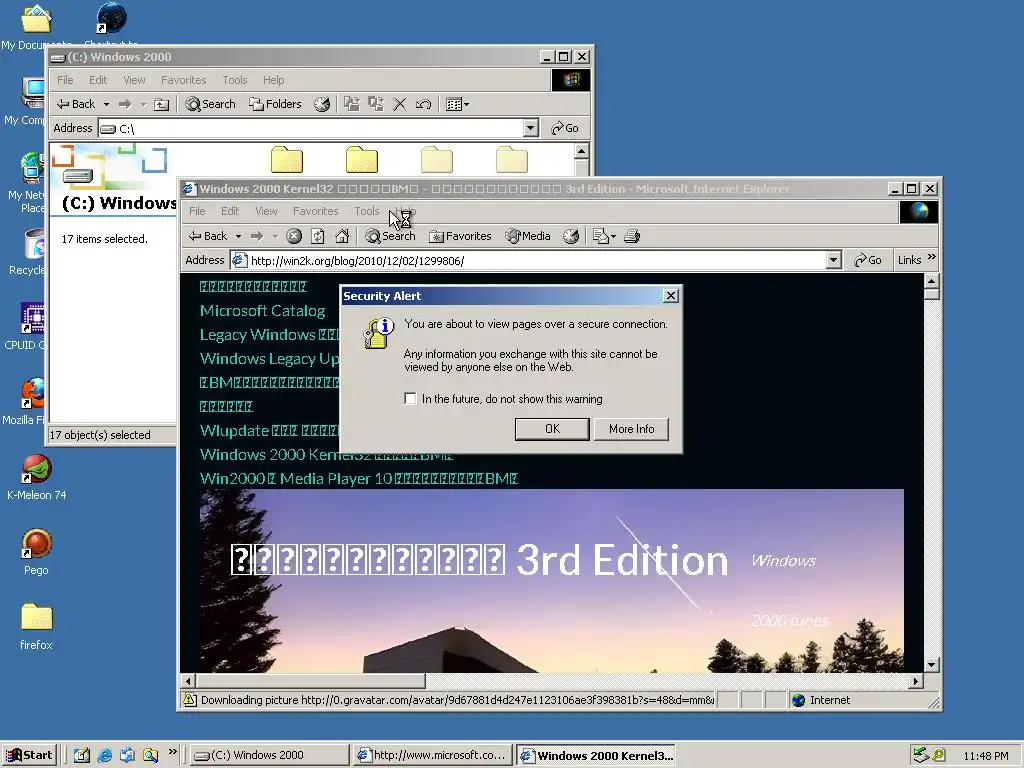
Task: Click Mail icon in Internet Explorer toolbar
Action: [x=600, y=236]
